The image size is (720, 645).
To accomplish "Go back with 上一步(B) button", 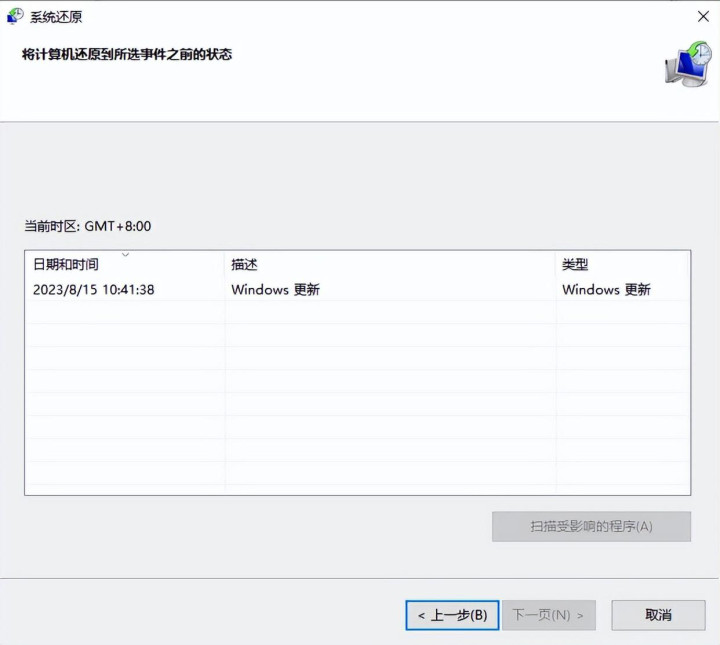I will tap(452, 615).
